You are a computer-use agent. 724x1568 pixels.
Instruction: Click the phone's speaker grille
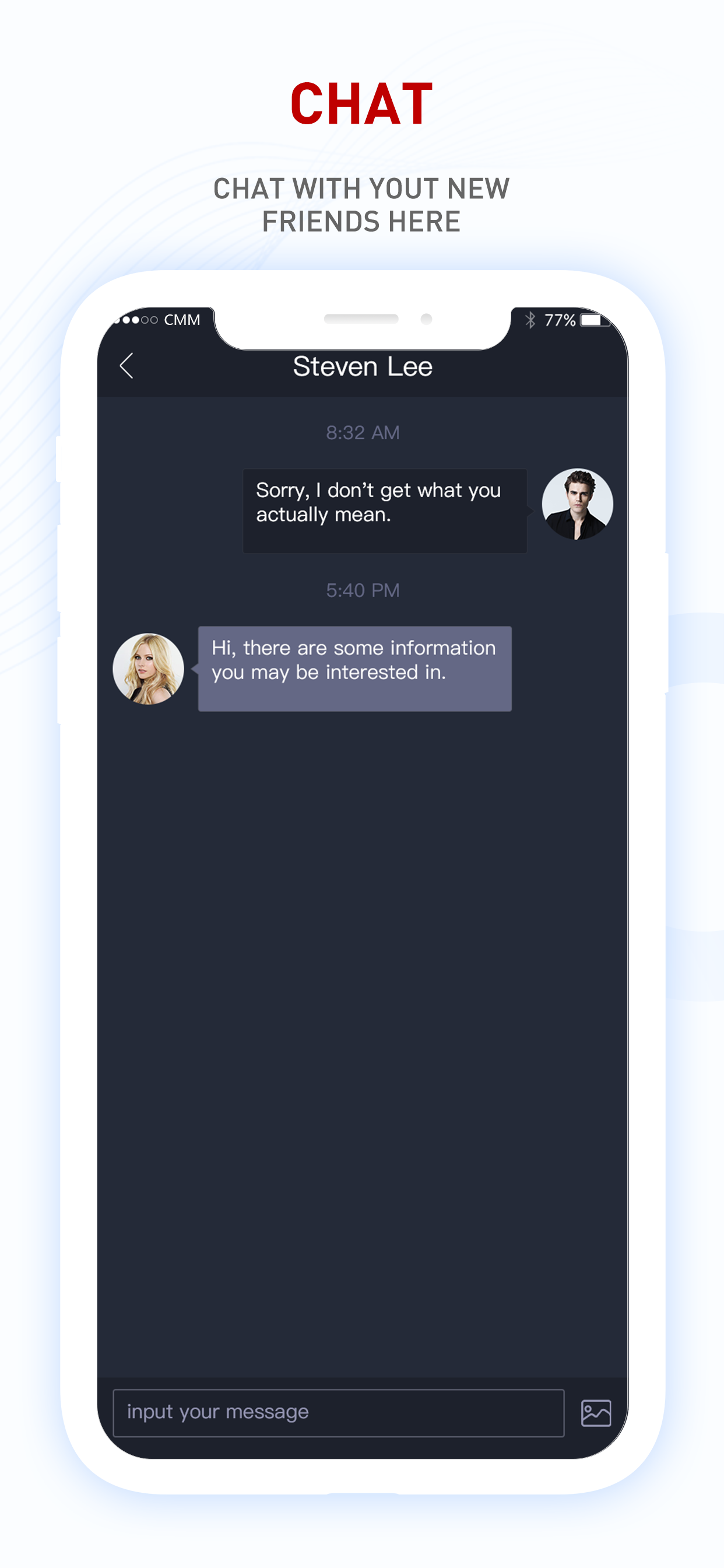point(361,318)
